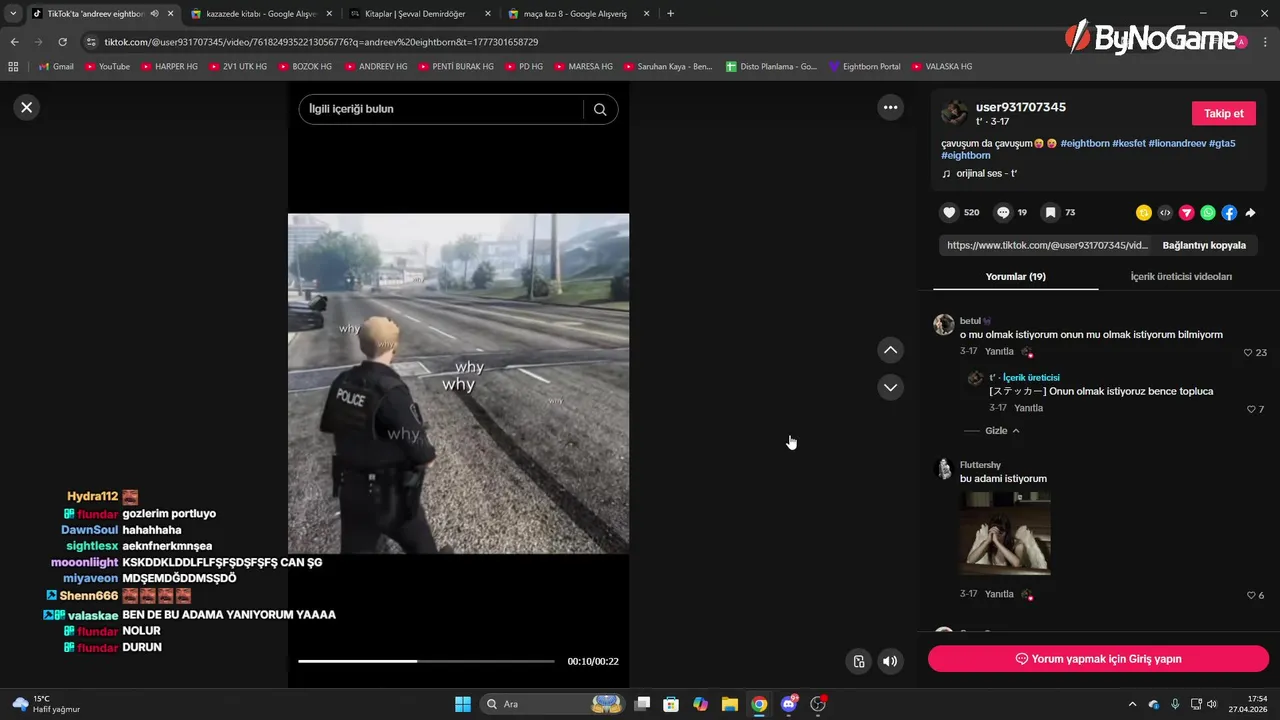Click the site info icon in address bar
The height and width of the screenshot is (720, 1280).
(x=92, y=42)
